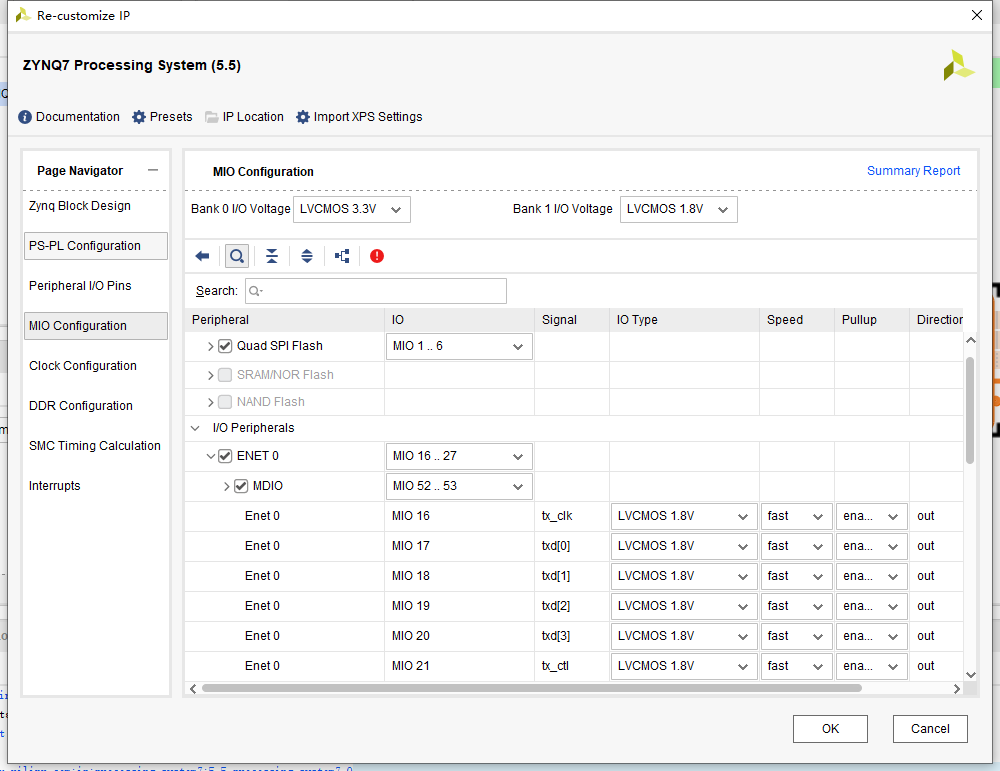Click the horizontal scrollbar thumb

(x=532, y=688)
